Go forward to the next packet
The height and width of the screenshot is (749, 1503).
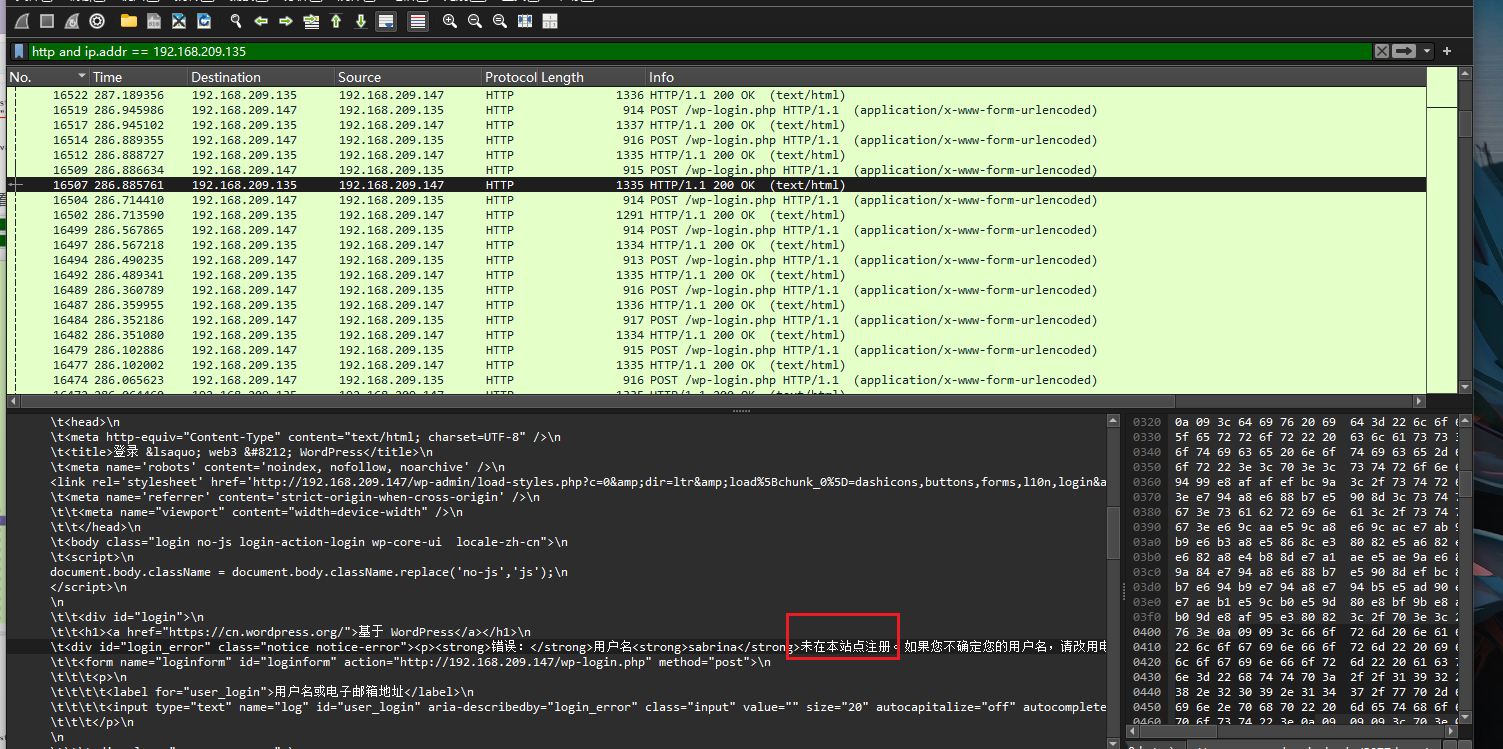(286, 21)
